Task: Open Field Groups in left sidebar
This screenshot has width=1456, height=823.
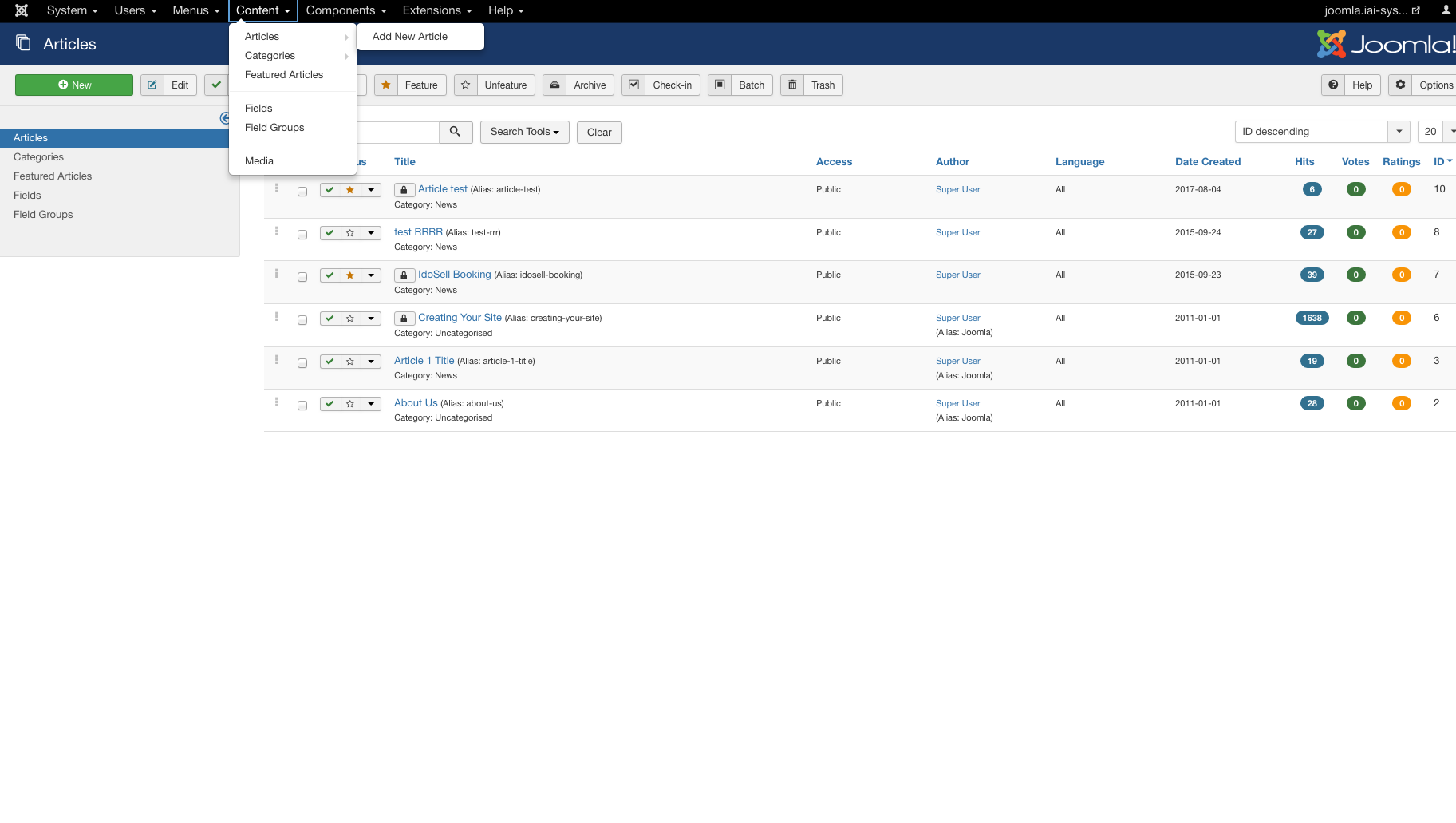Action: [x=43, y=215]
